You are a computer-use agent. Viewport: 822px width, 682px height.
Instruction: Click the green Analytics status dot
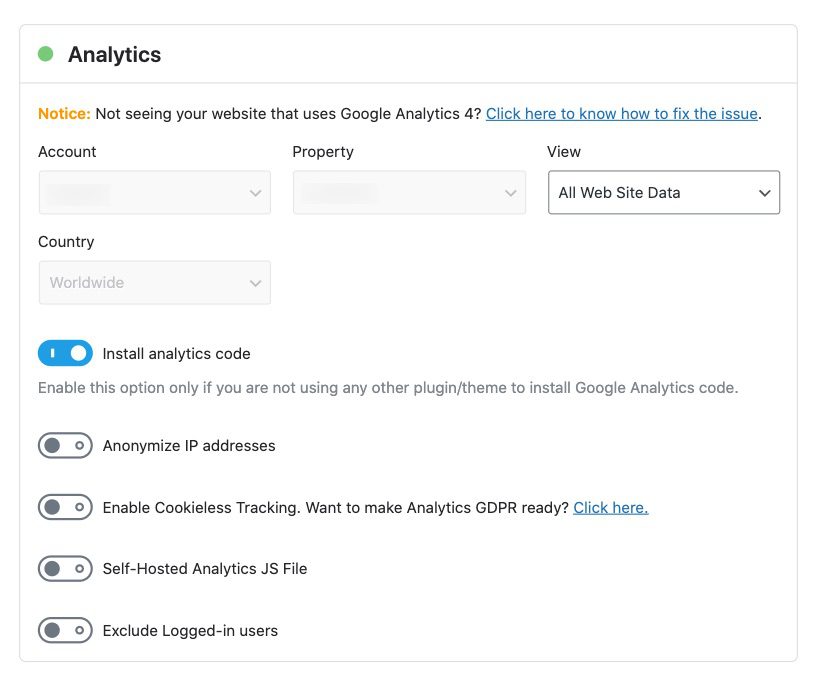click(45, 54)
